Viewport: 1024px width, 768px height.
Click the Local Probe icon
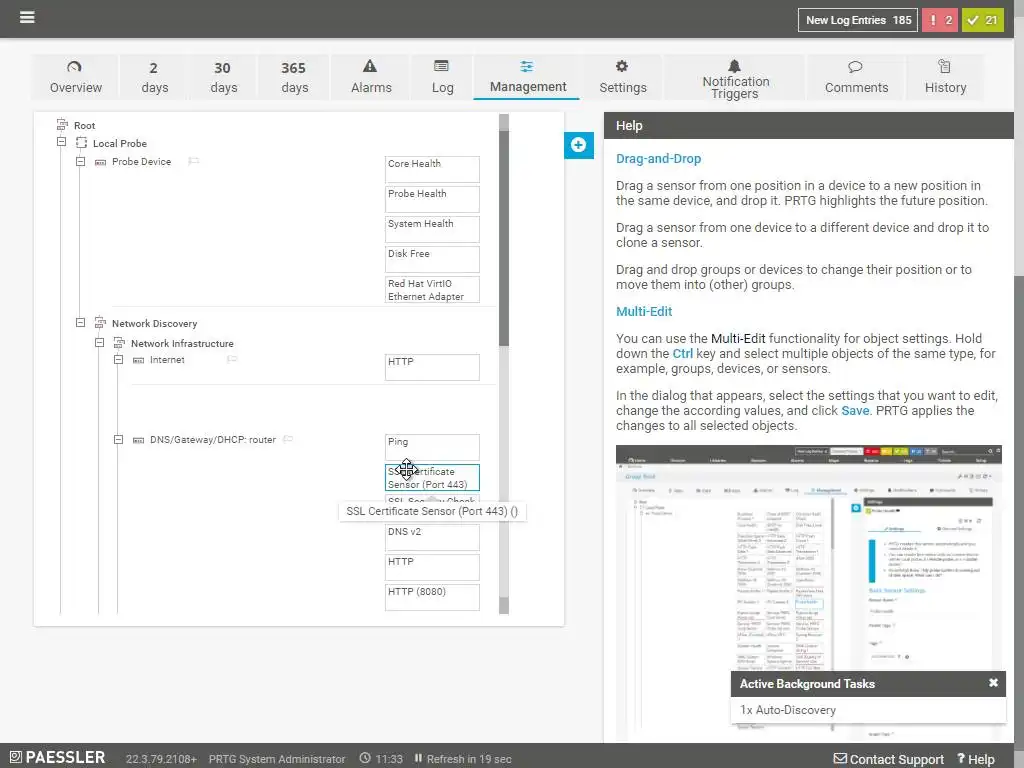point(81,142)
